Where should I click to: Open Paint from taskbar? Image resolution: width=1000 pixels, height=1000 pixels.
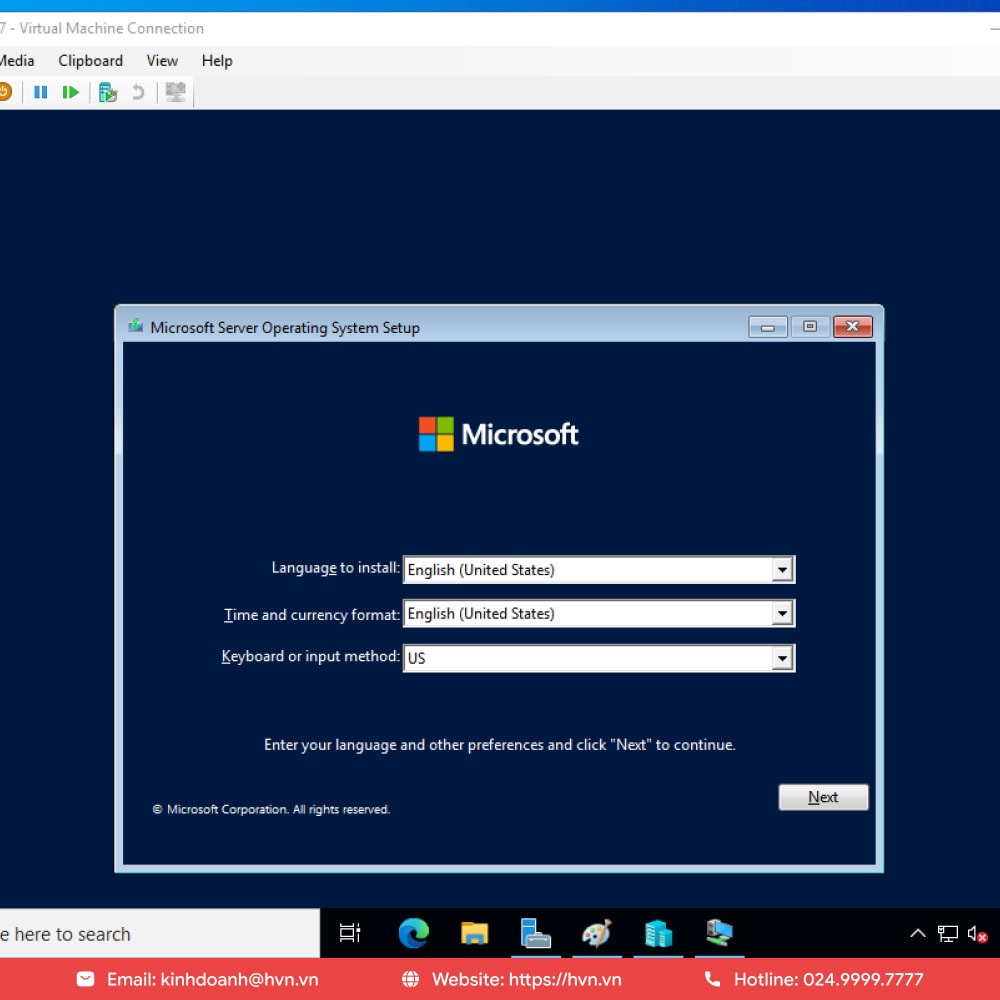[x=597, y=933]
